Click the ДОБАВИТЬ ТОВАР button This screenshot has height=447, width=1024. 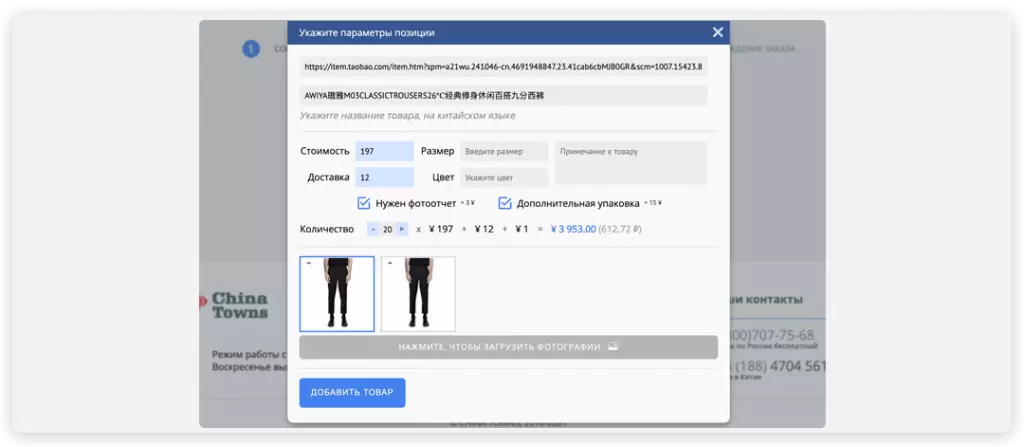352,392
